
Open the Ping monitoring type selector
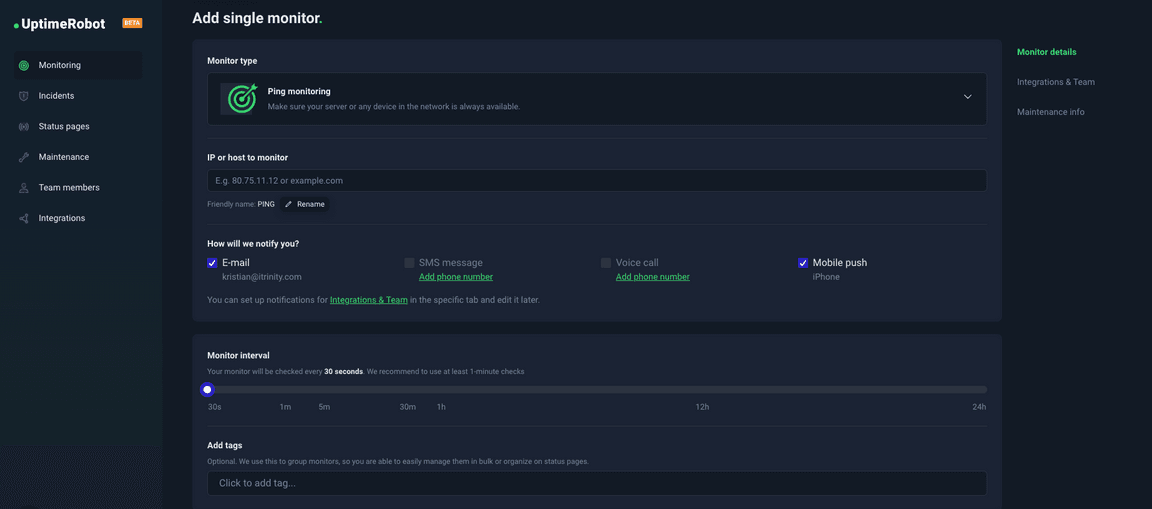tap(597, 98)
